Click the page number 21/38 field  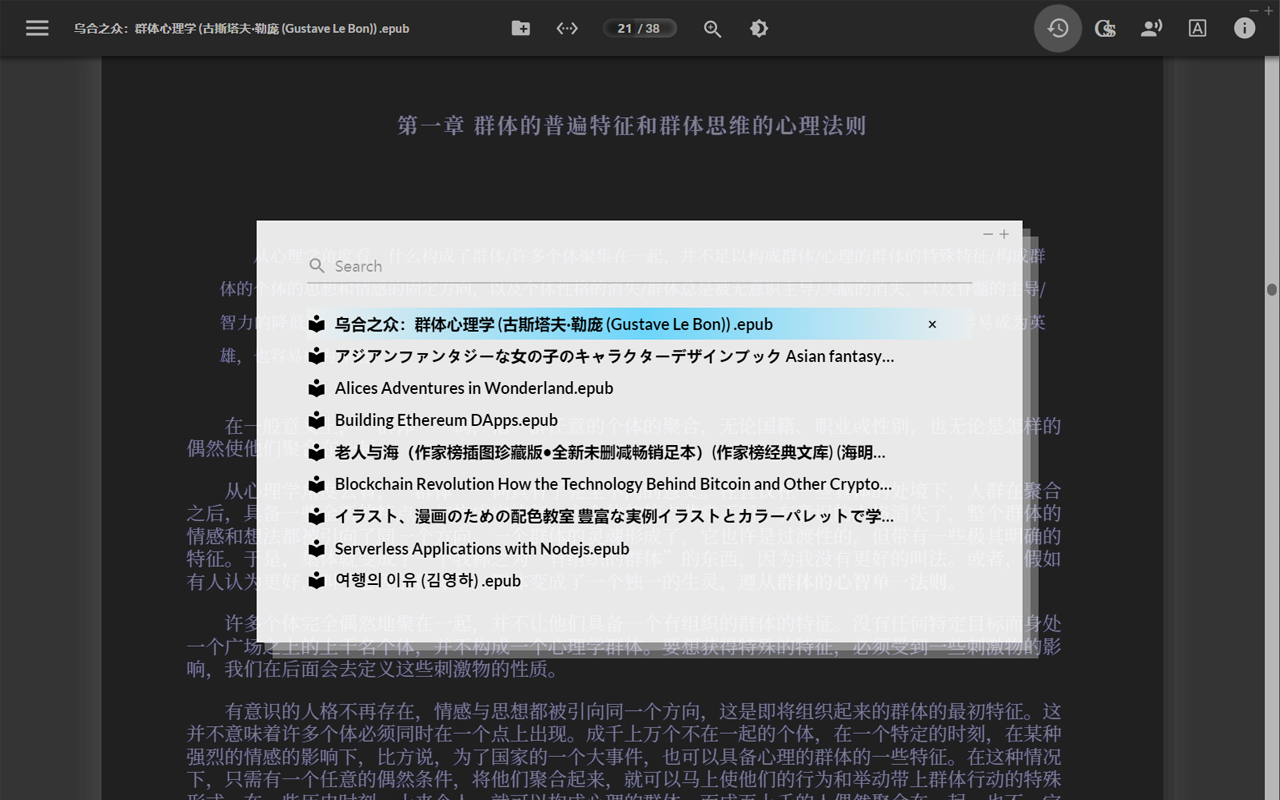[x=639, y=28]
